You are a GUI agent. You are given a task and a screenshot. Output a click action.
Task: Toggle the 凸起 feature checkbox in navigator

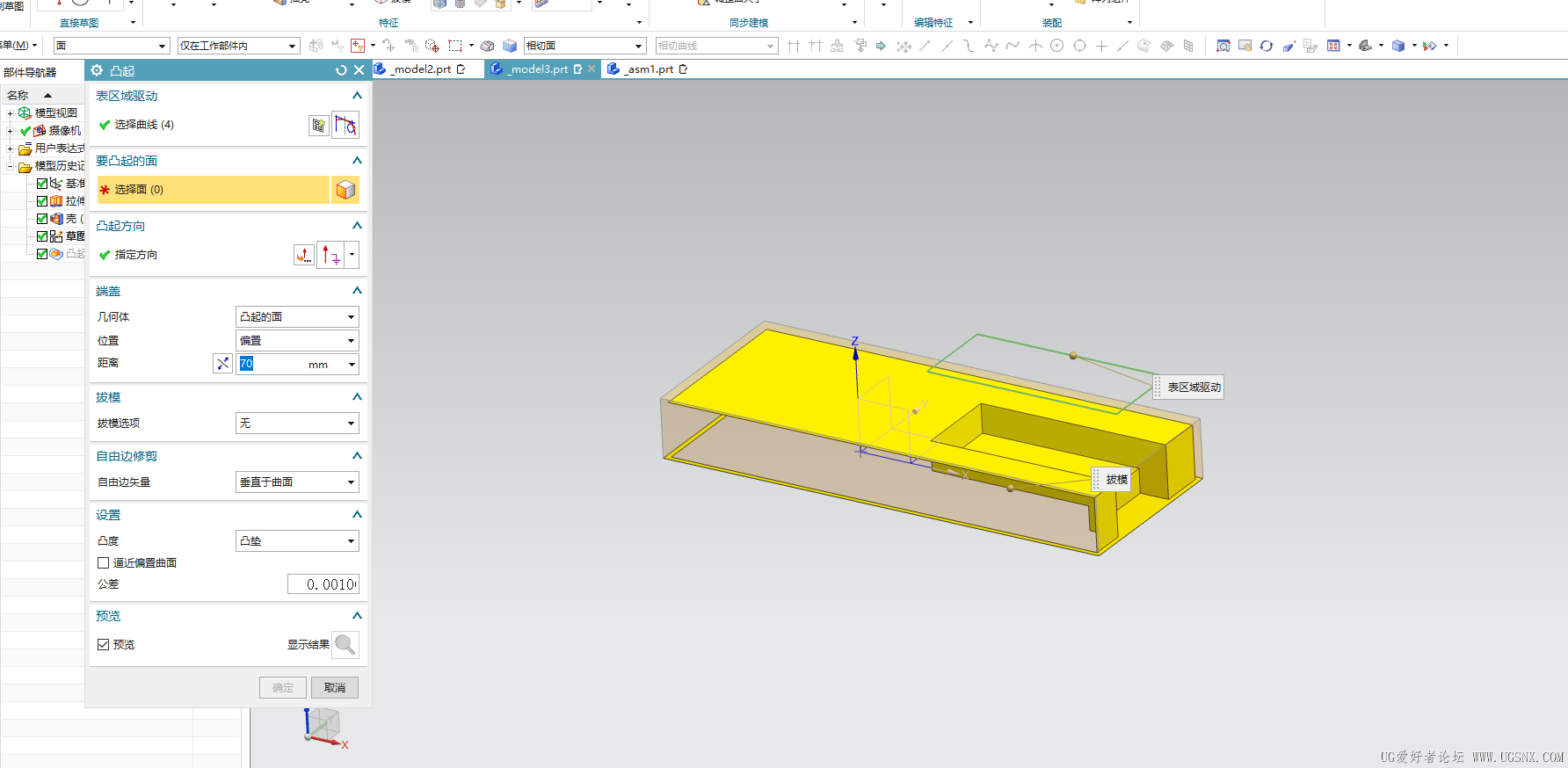(x=42, y=254)
